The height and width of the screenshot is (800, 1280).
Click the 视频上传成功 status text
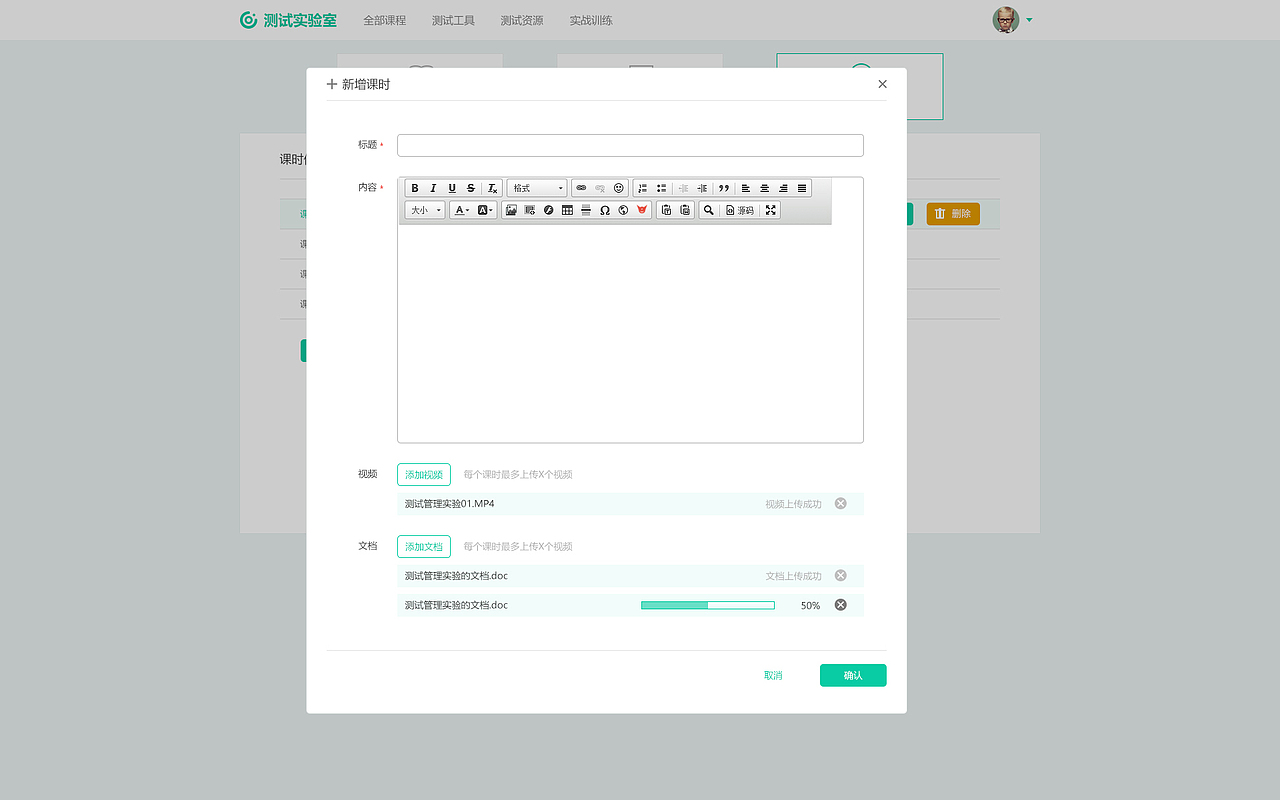(793, 504)
